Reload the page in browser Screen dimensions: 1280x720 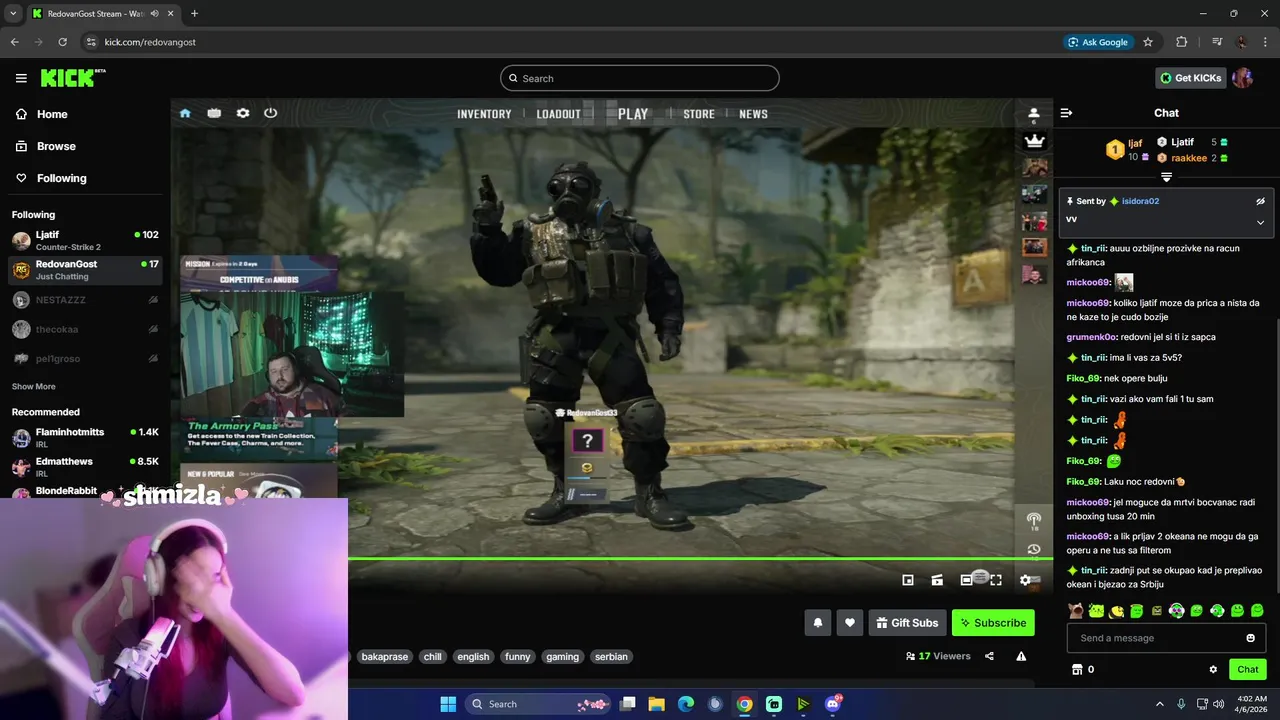pyautogui.click(x=62, y=42)
